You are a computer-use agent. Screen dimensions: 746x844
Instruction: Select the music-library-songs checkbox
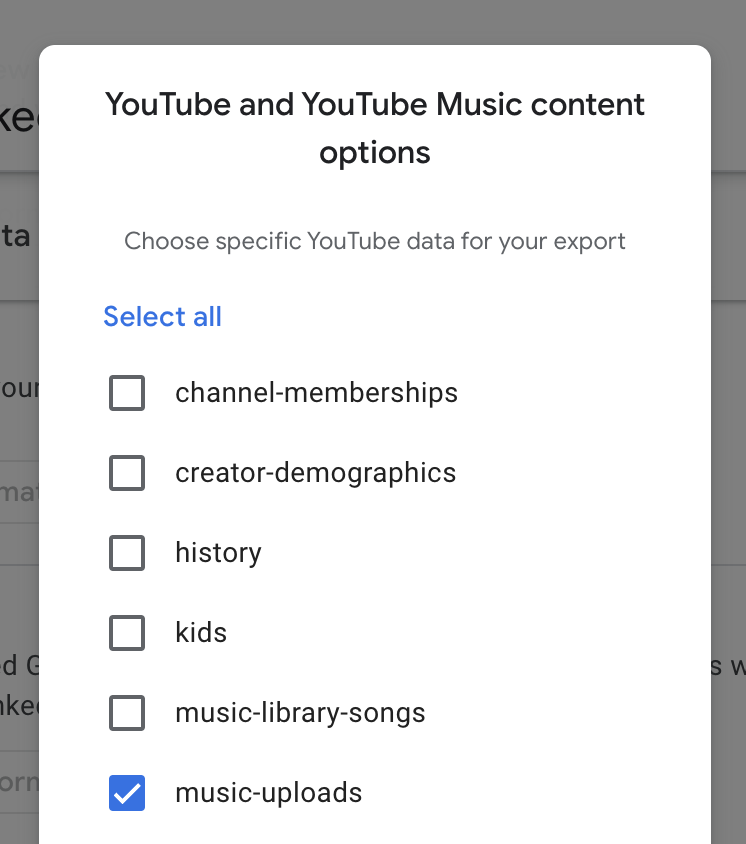tap(127, 713)
